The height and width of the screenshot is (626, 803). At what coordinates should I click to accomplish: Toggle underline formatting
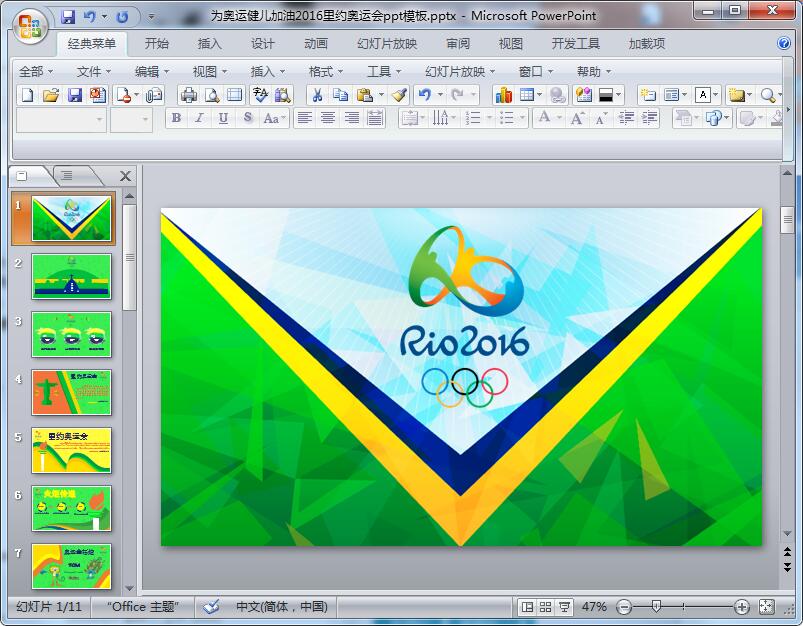tap(223, 118)
